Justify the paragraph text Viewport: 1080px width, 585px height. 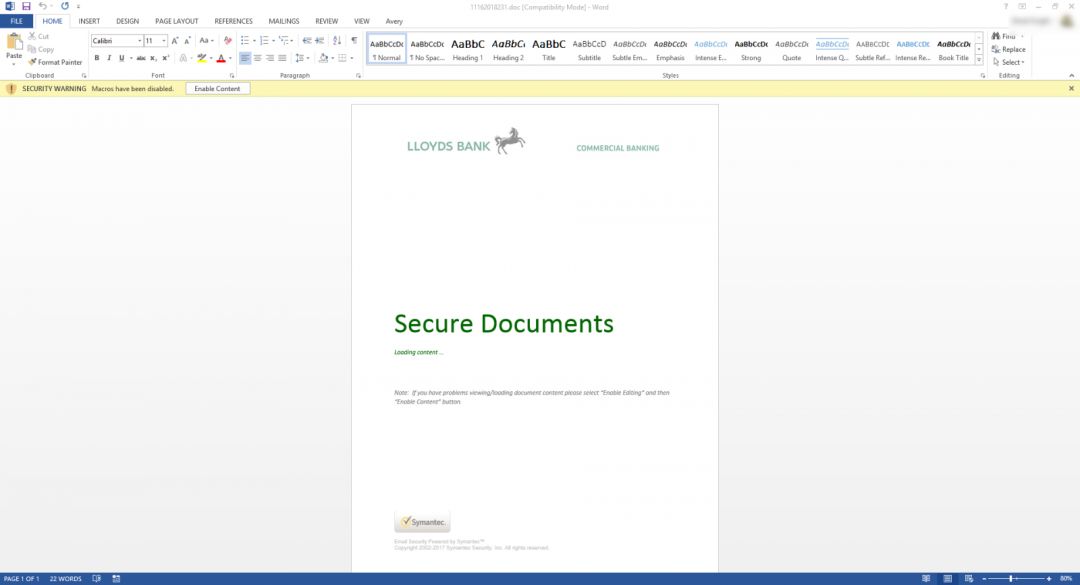coord(282,58)
